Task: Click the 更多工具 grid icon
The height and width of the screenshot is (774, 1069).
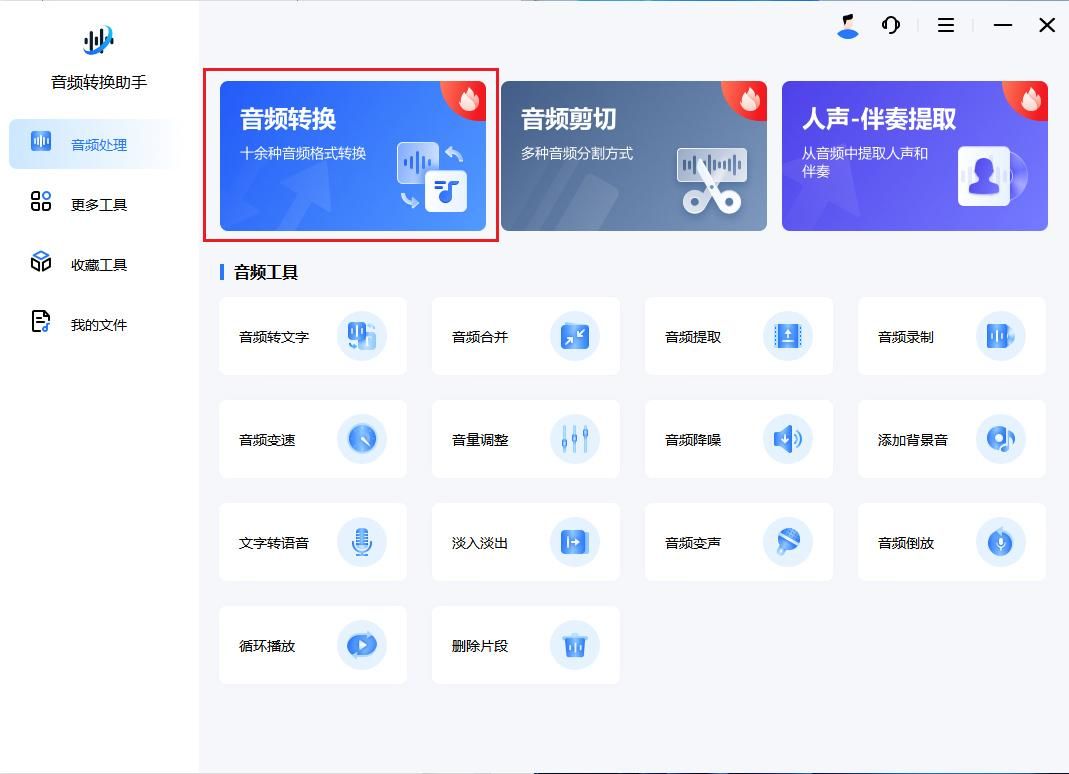Action: (41, 201)
